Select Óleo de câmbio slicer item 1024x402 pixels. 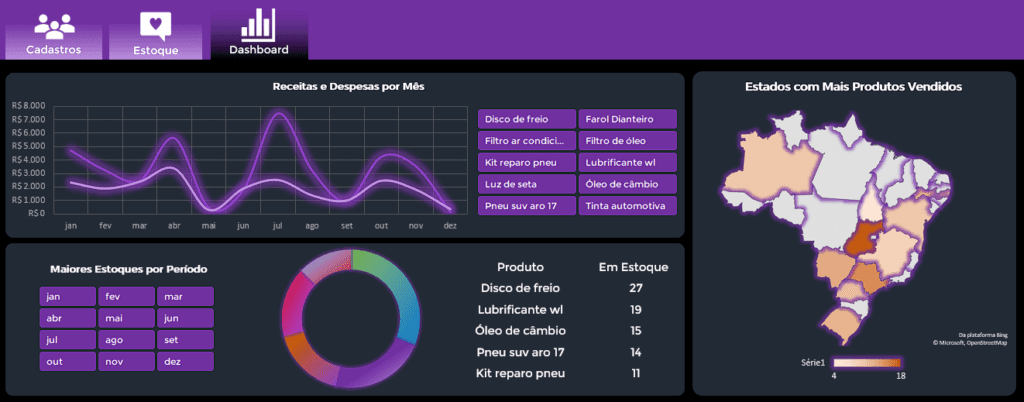point(628,184)
